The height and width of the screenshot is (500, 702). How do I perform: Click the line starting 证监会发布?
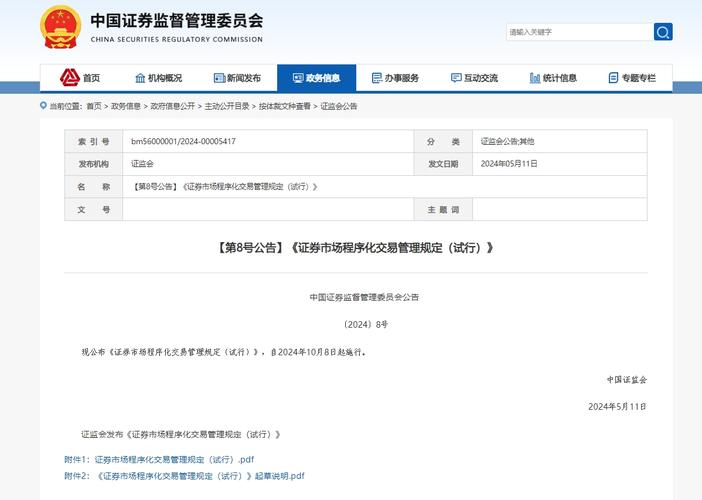point(181,434)
